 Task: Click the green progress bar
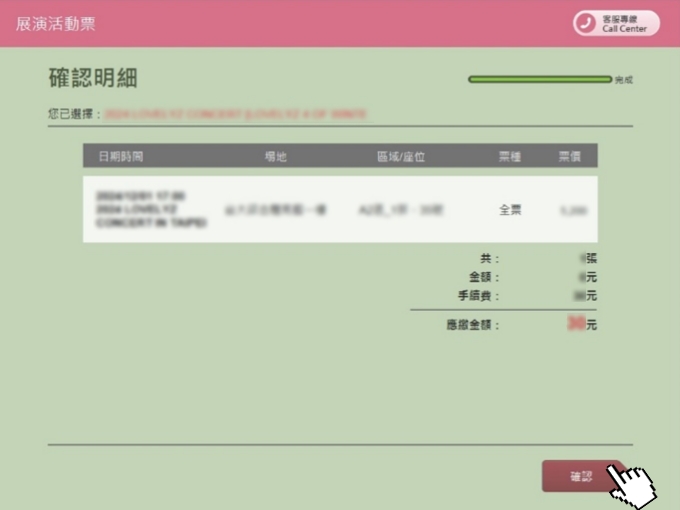(x=539, y=79)
